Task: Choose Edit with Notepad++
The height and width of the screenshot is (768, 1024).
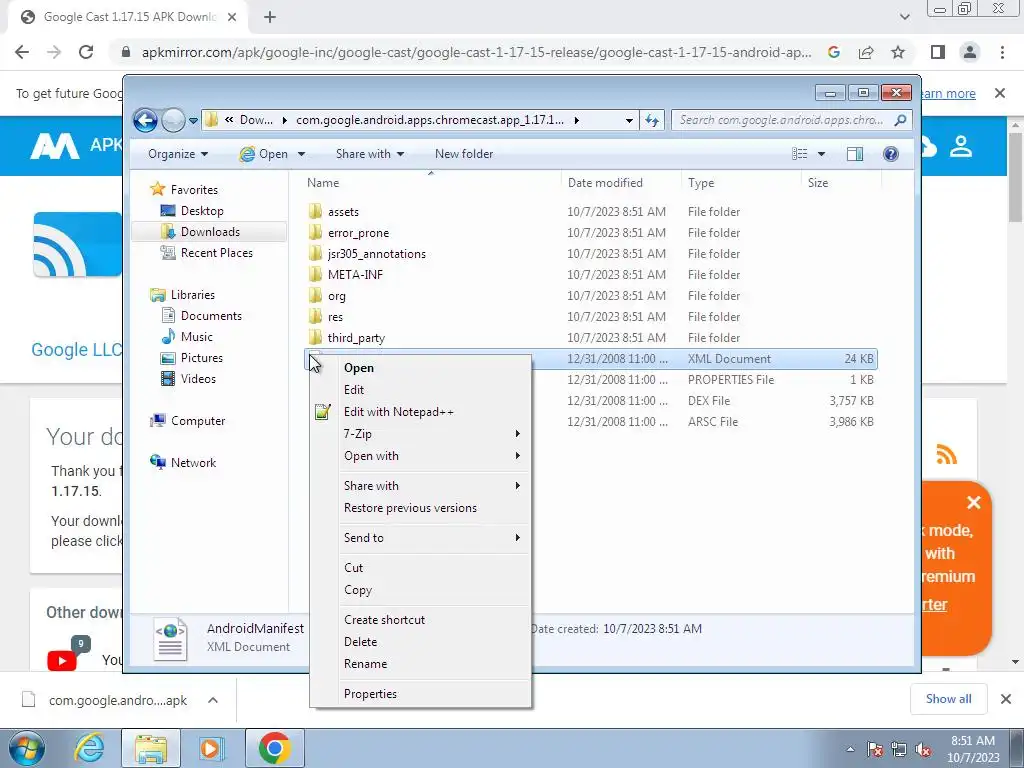Action: 398,412
